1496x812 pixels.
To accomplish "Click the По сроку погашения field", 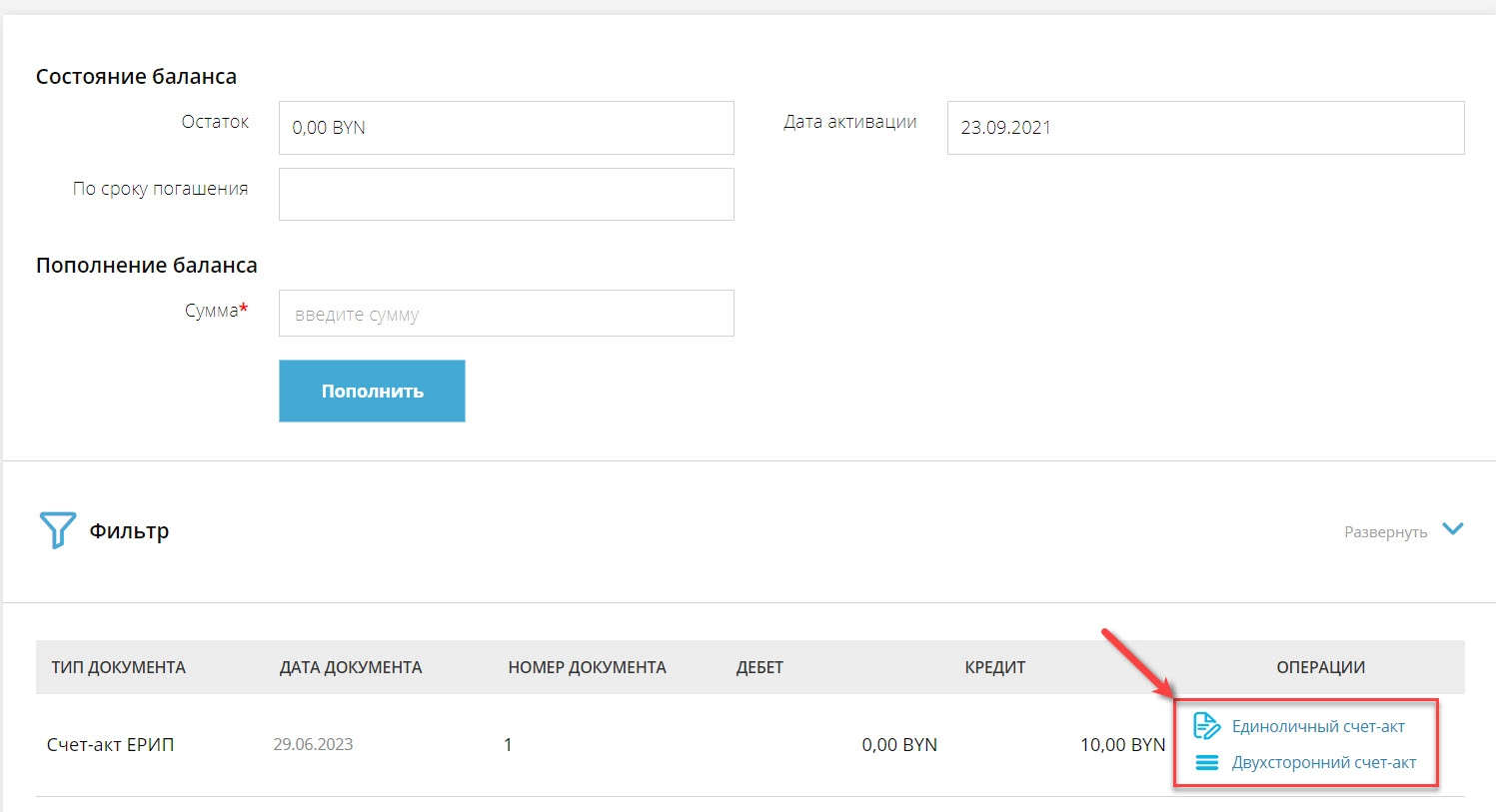I will click(x=506, y=194).
